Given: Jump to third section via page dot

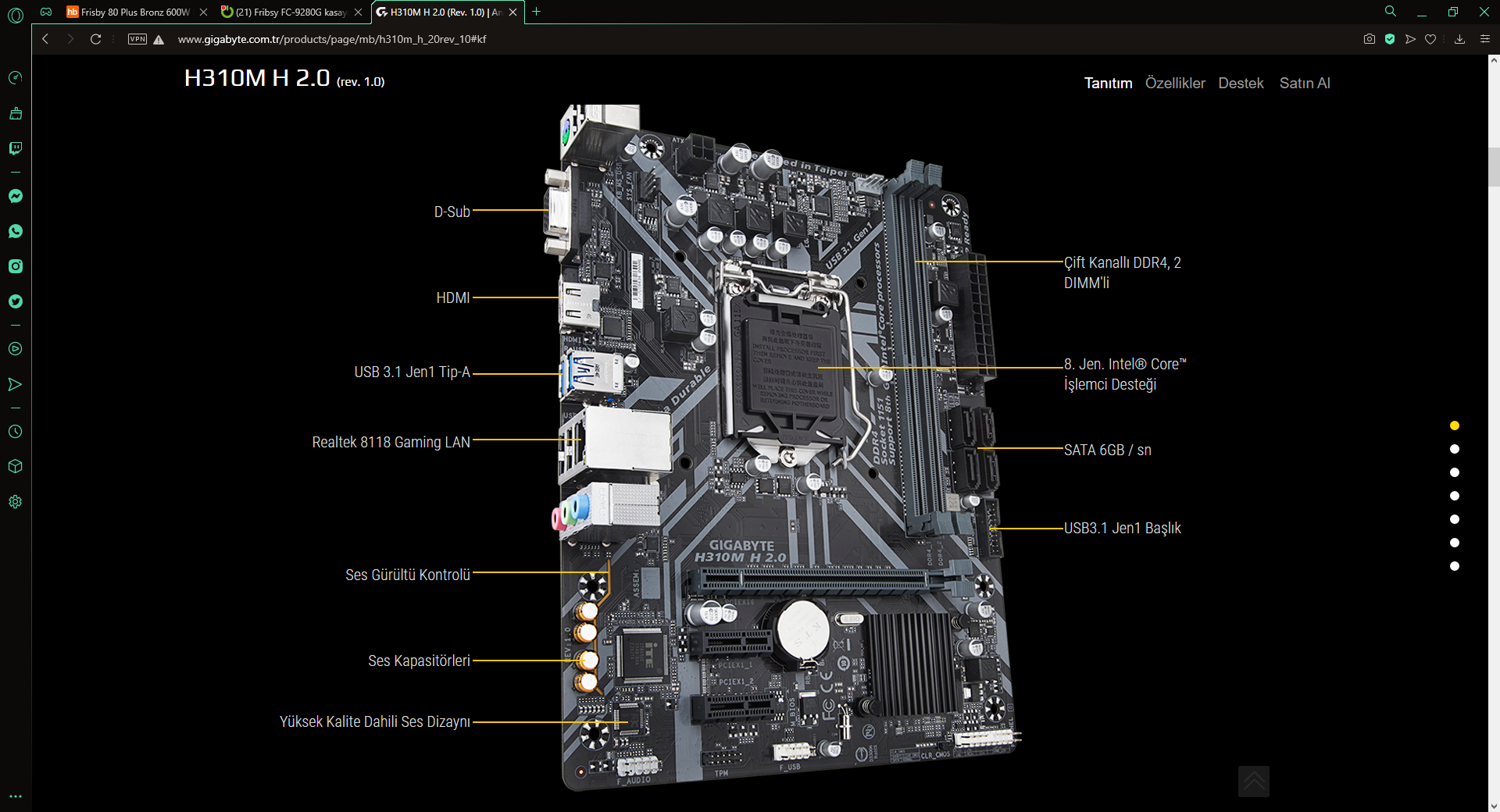Looking at the screenshot, I should click(1455, 472).
